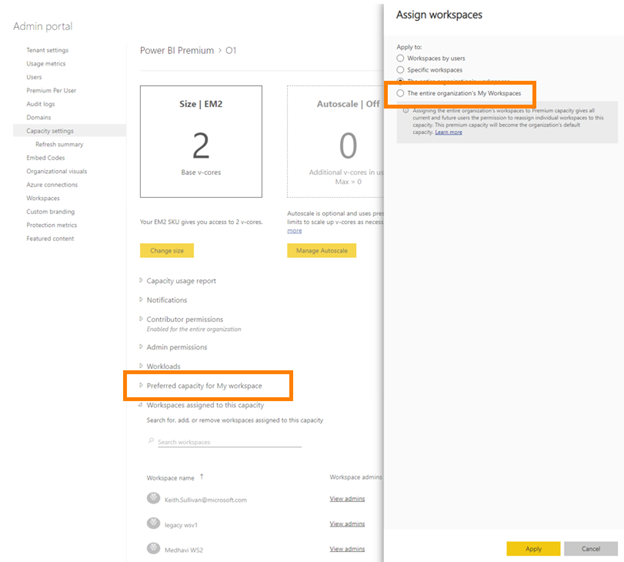Go to Audit logs in the sidebar
The image size is (624, 562).
click(41, 104)
